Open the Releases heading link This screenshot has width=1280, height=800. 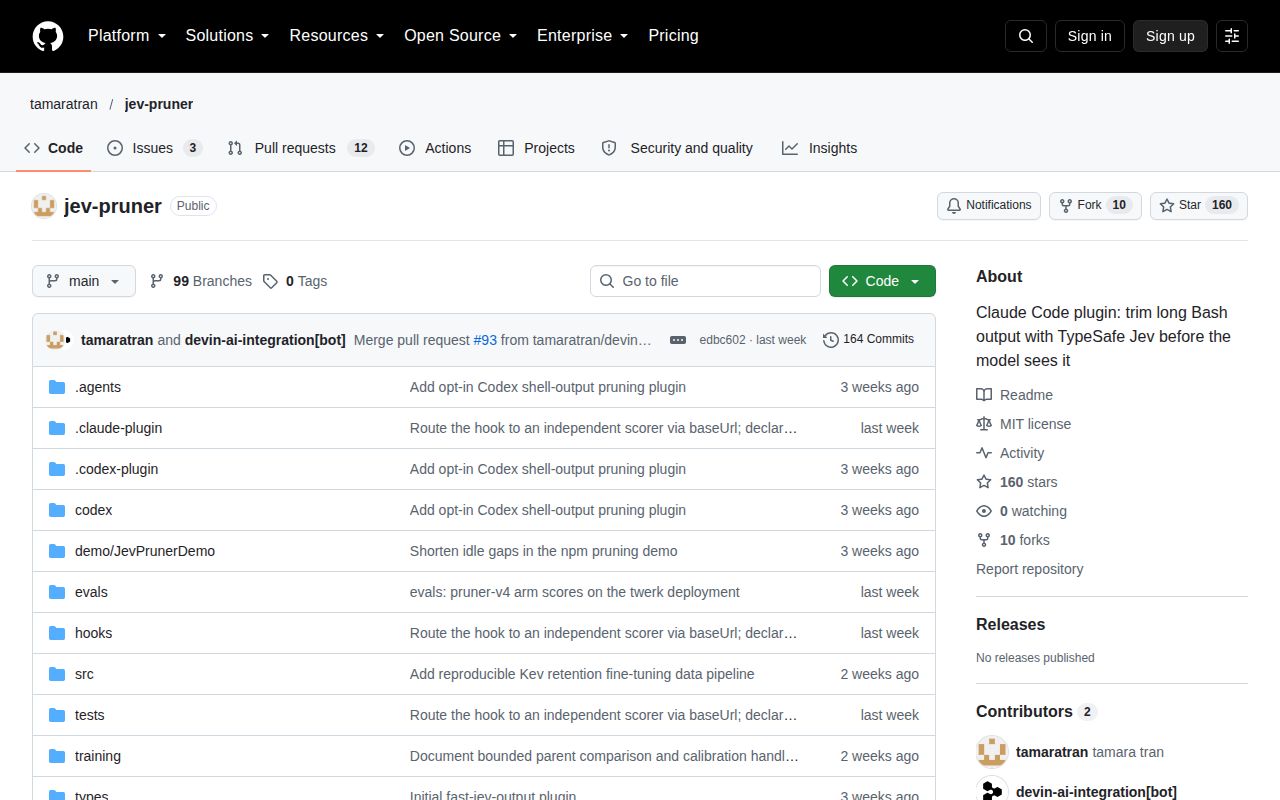(1010, 624)
